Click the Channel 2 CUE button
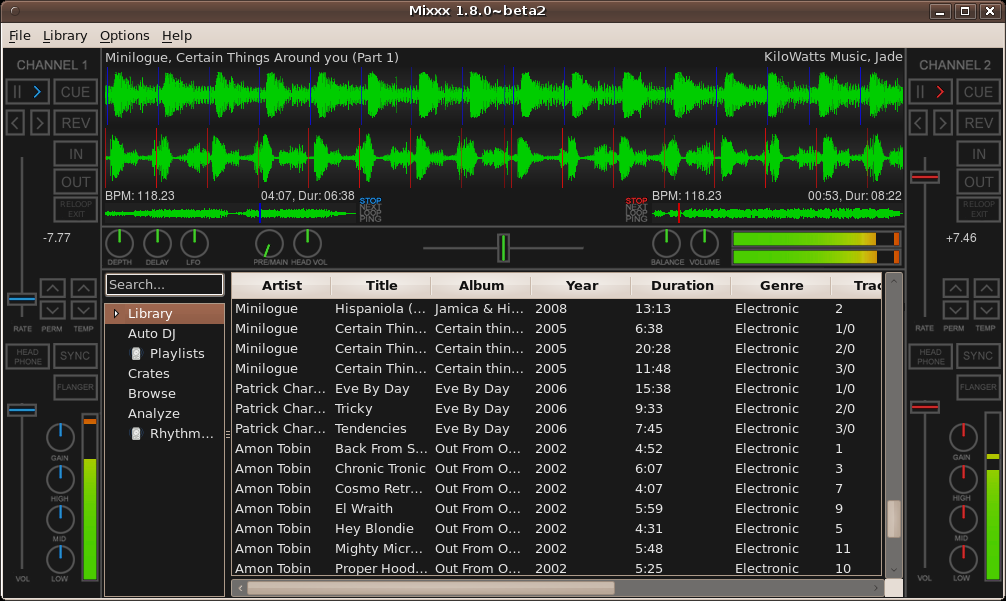 pos(978,92)
